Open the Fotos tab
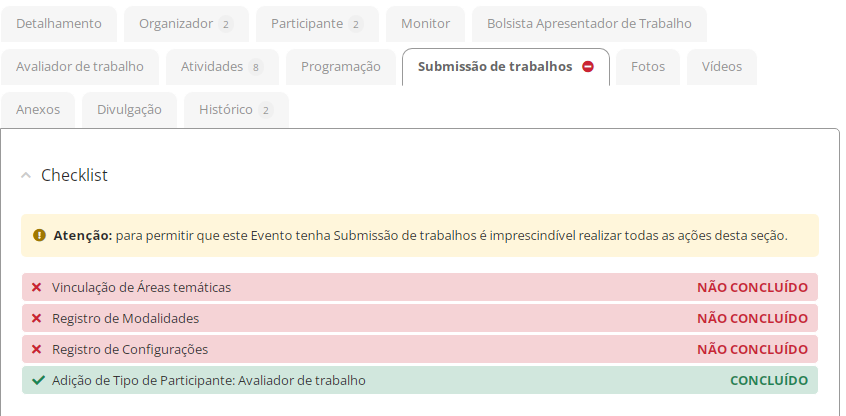 [647, 67]
